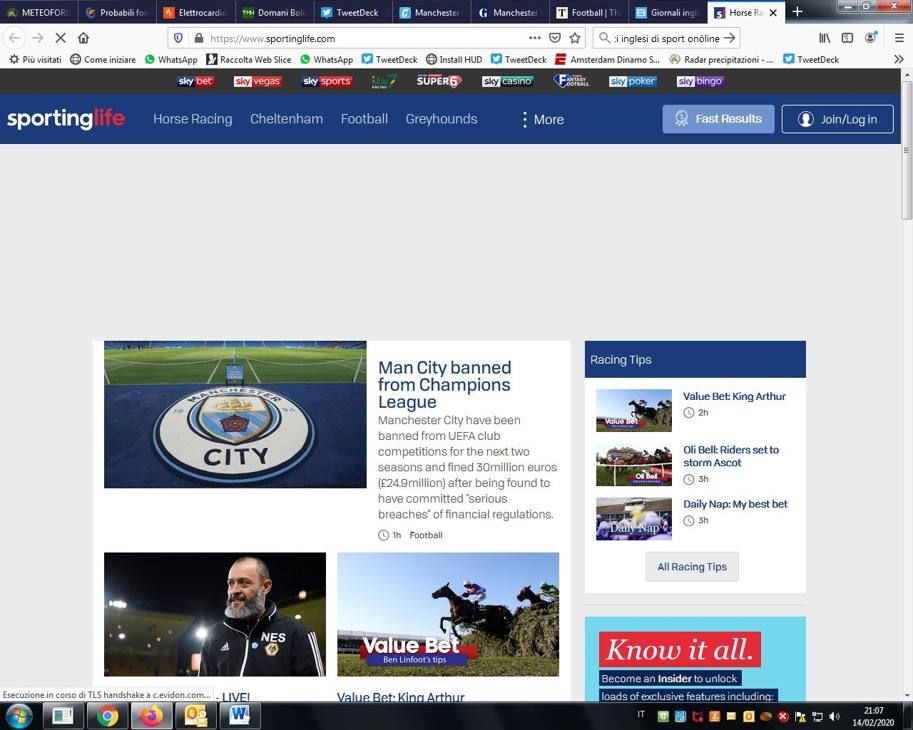Open the Horse Racing menu item
The height and width of the screenshot is (730, 913).
pos(192,119)
